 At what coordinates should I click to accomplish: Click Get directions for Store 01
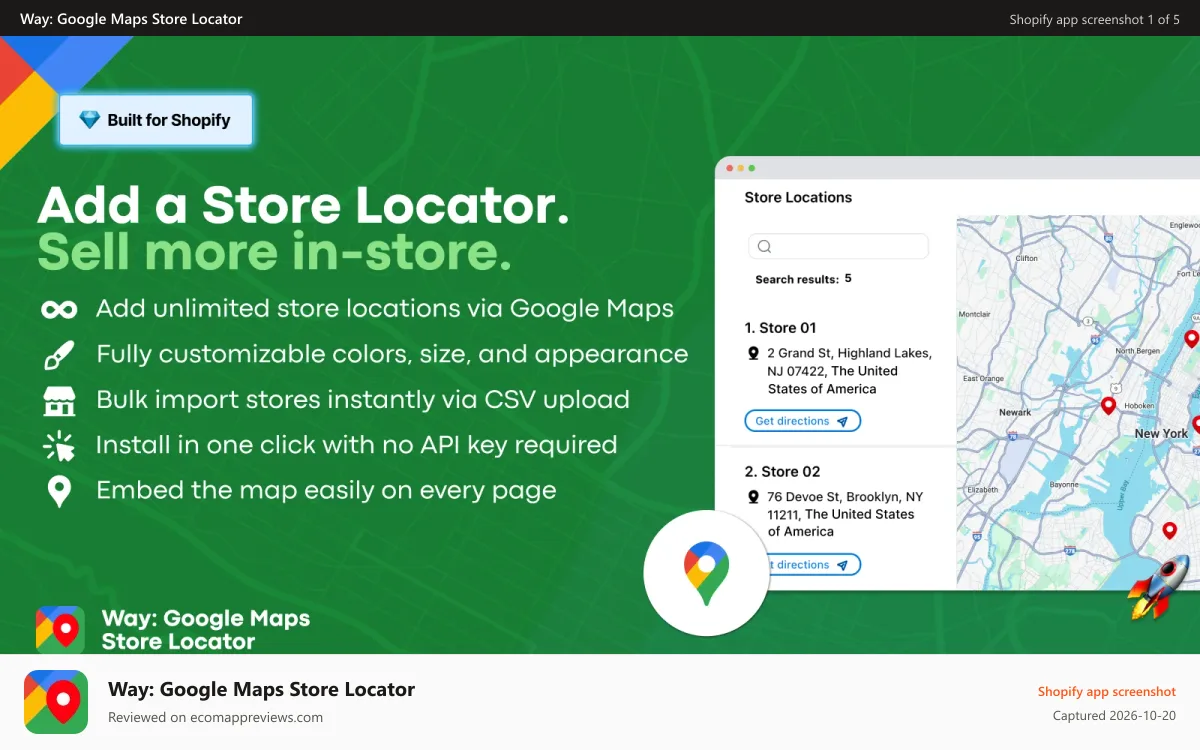(802, 421)
